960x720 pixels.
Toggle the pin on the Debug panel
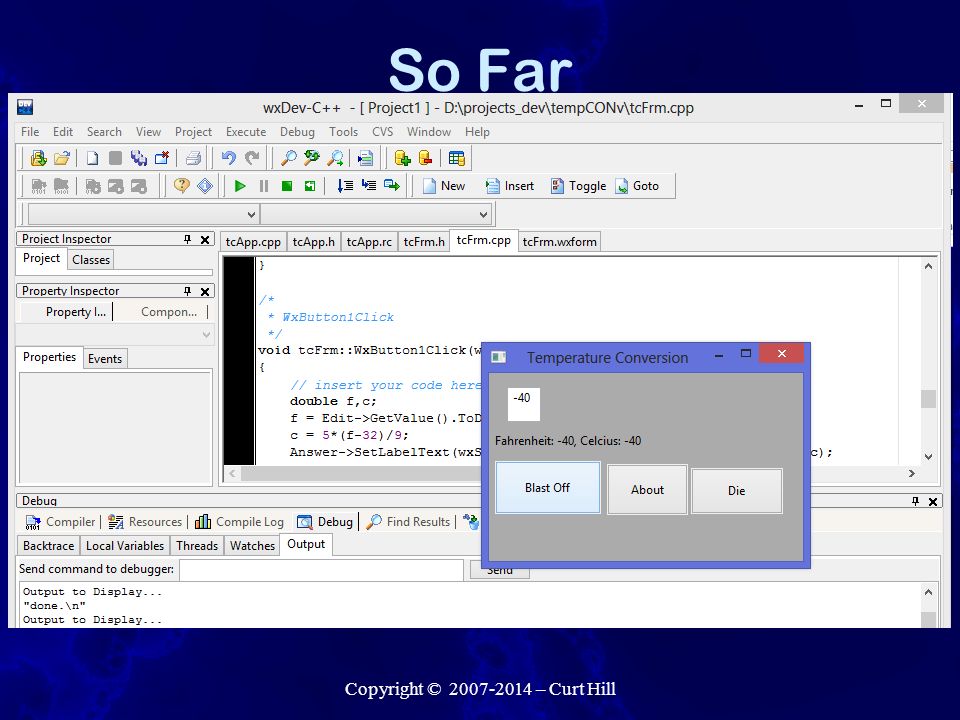pyautogui.click(x=915, y=501)
